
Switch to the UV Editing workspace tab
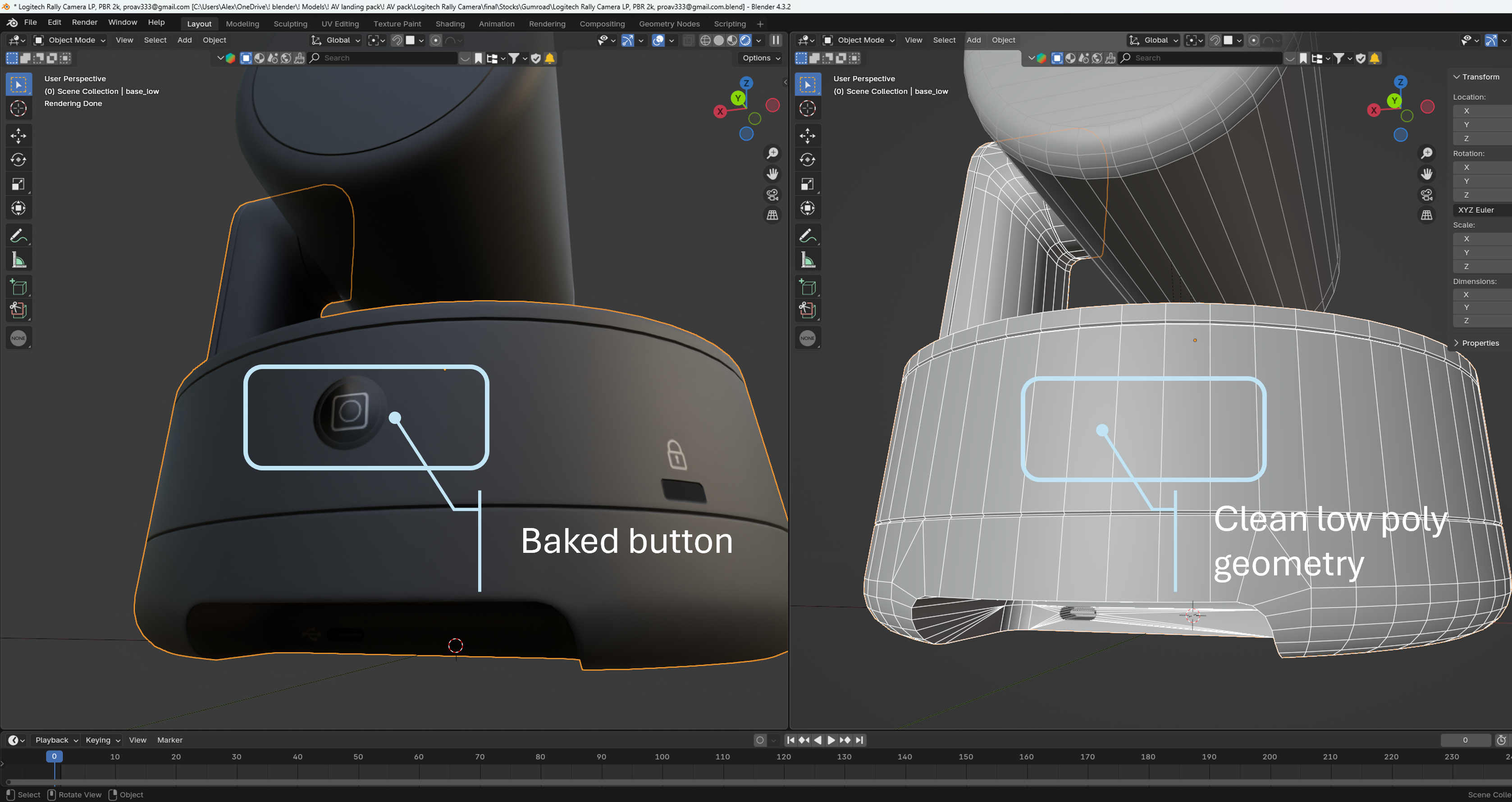coord(340,23)
